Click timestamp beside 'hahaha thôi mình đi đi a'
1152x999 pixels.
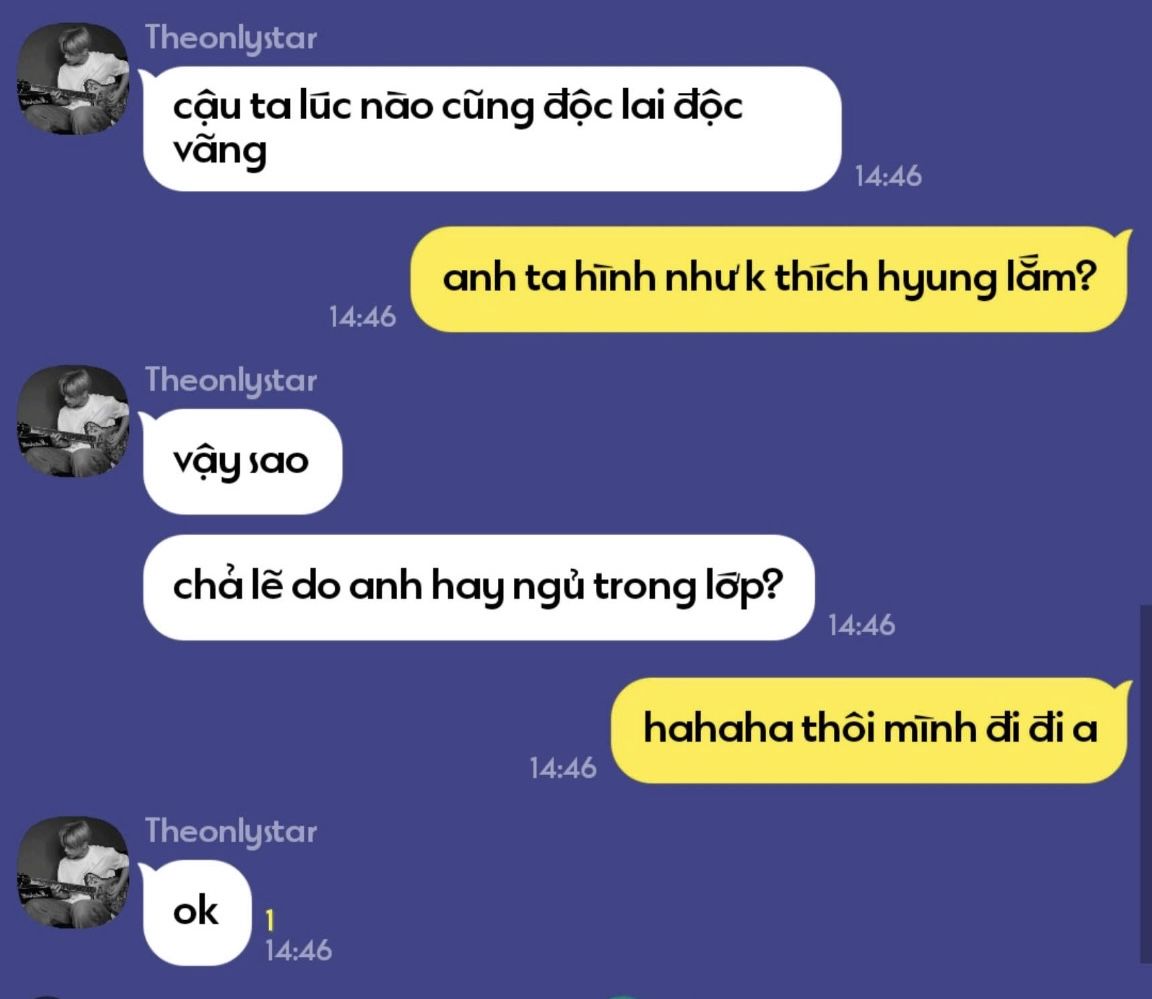(563, 768)
